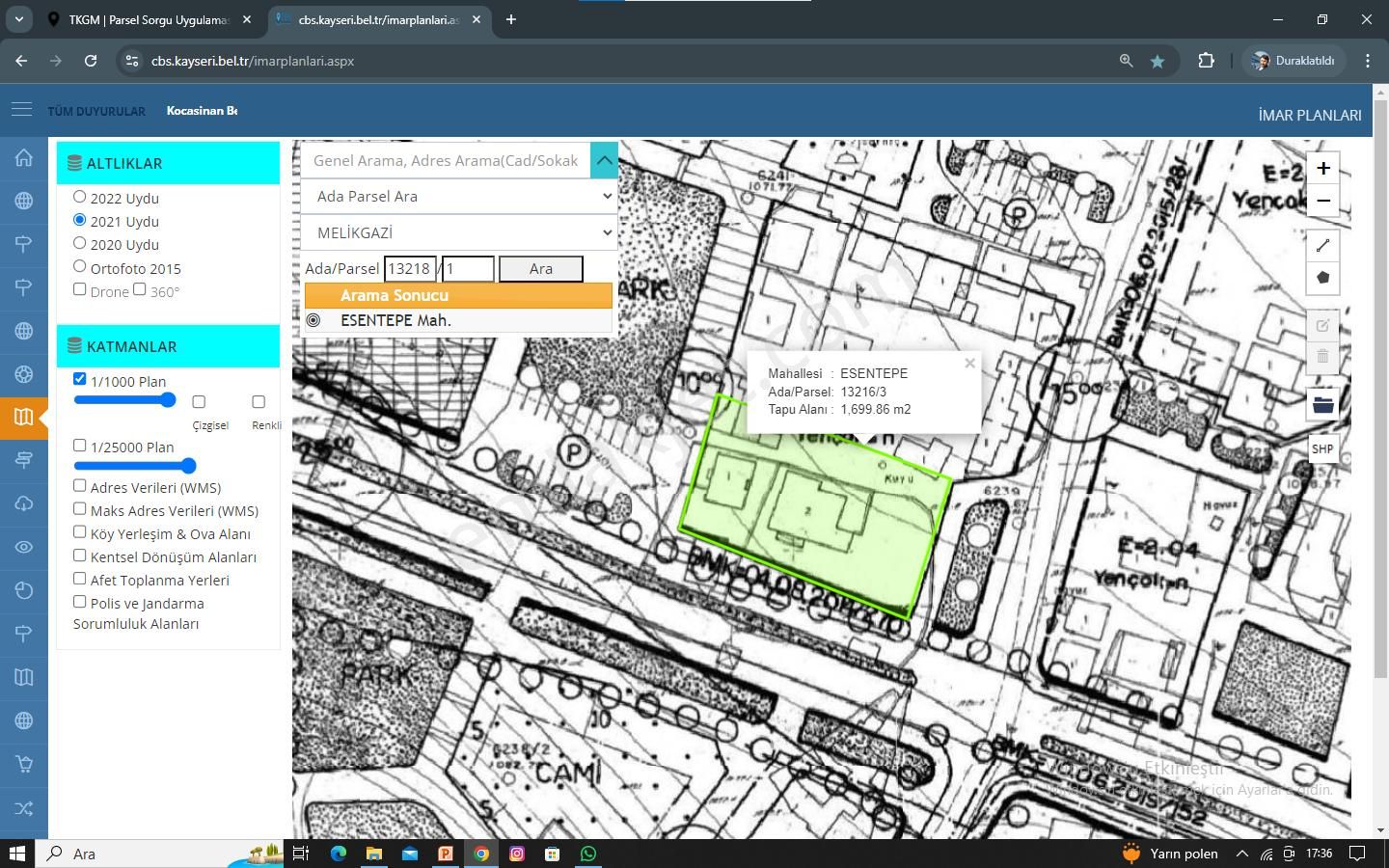Image resolution: width=1389 pixels, height=868 pixels.
Task: Click the trash delete drawing icon
Action: [x=1323, y=357]
